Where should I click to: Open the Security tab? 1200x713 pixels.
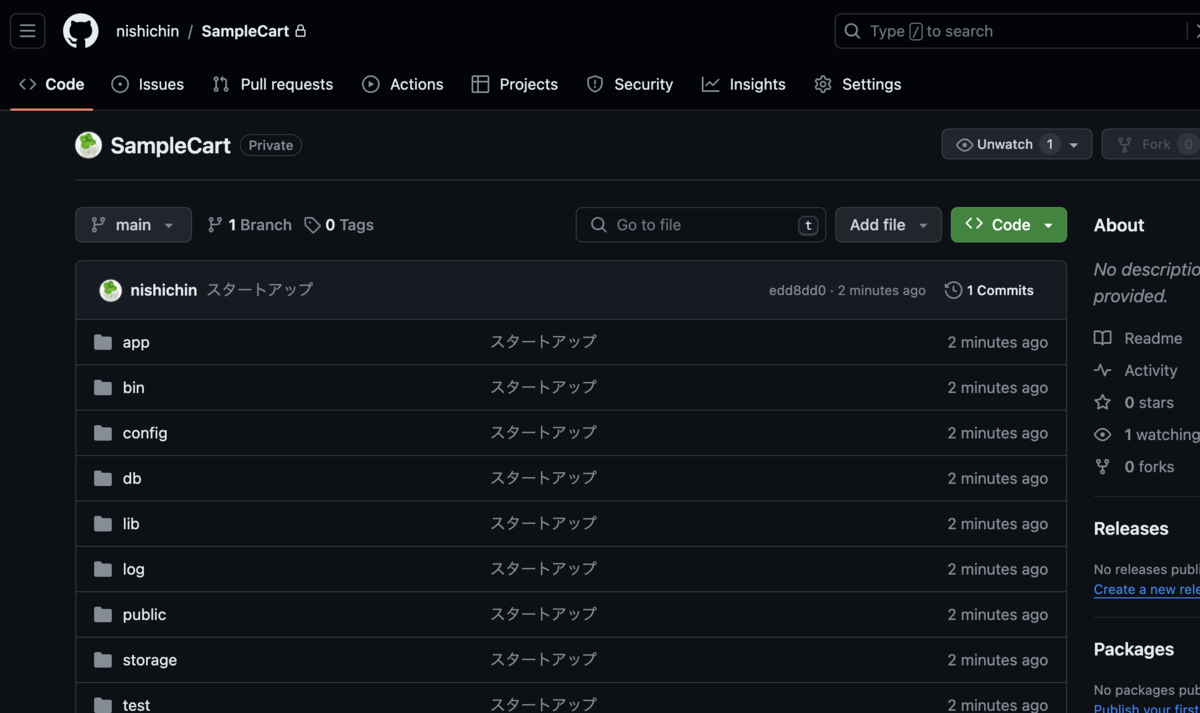pos(630,84)
